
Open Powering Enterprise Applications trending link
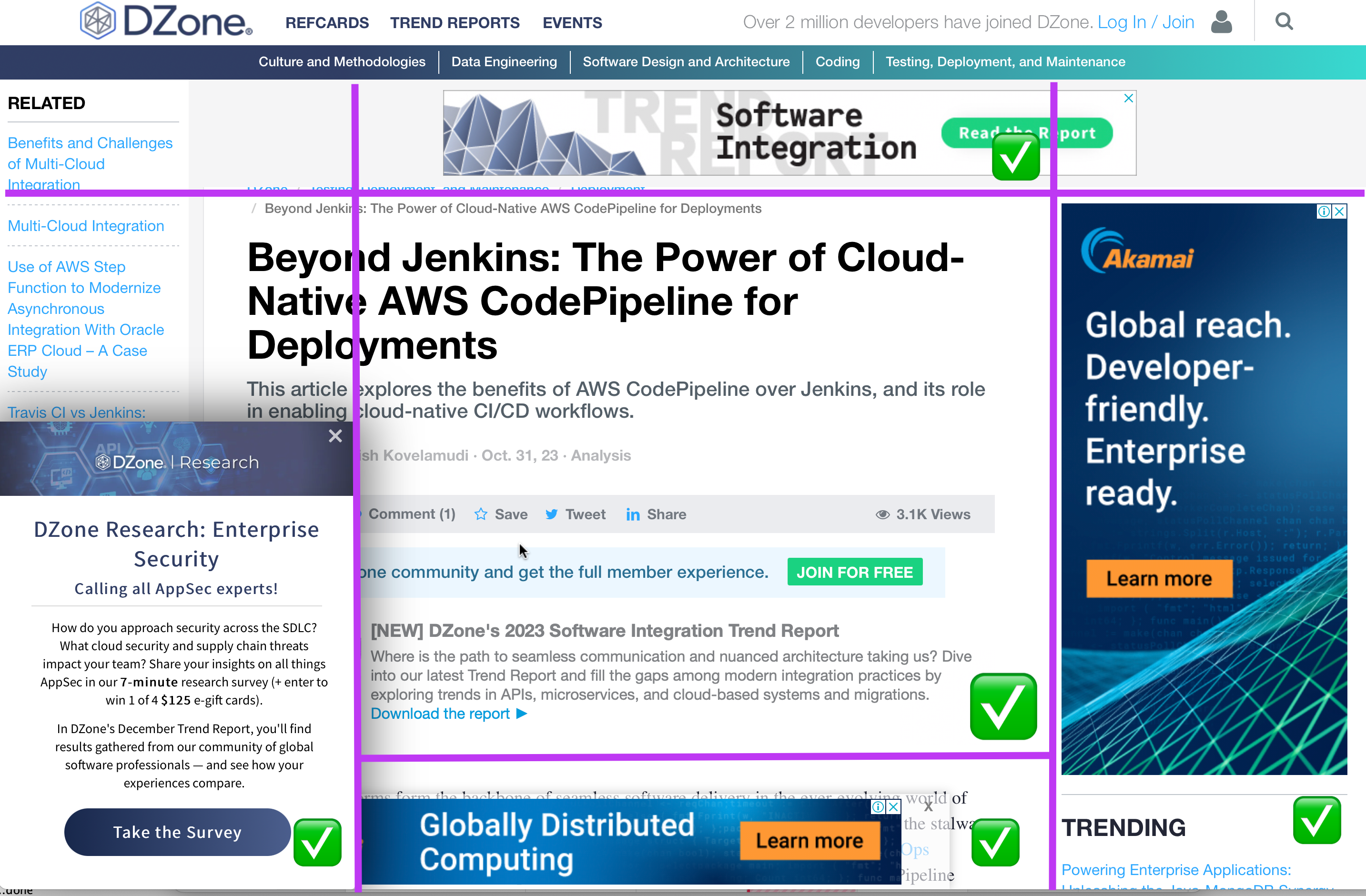(1175, 870)
